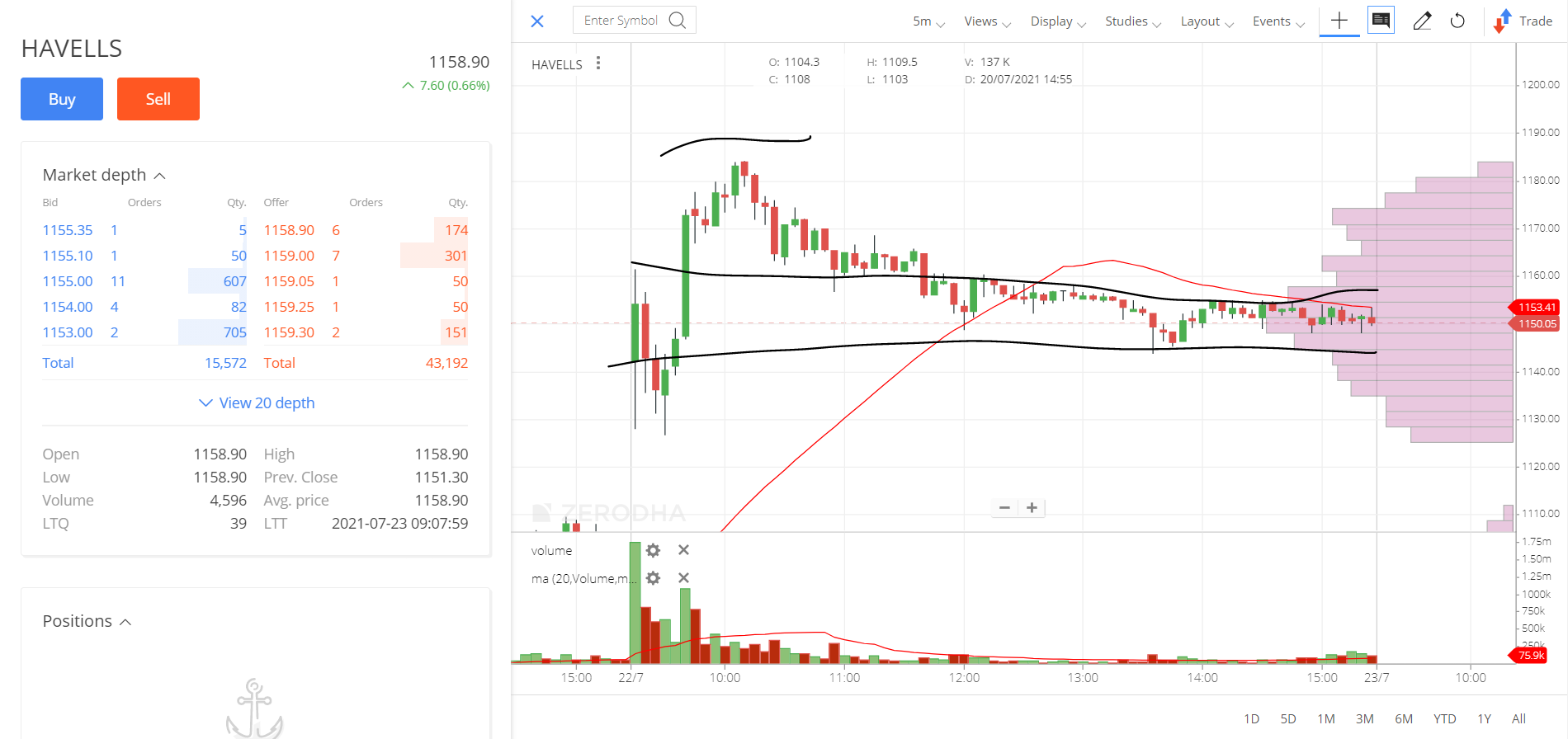Open the Events menu

click(x=1278, y=21)
